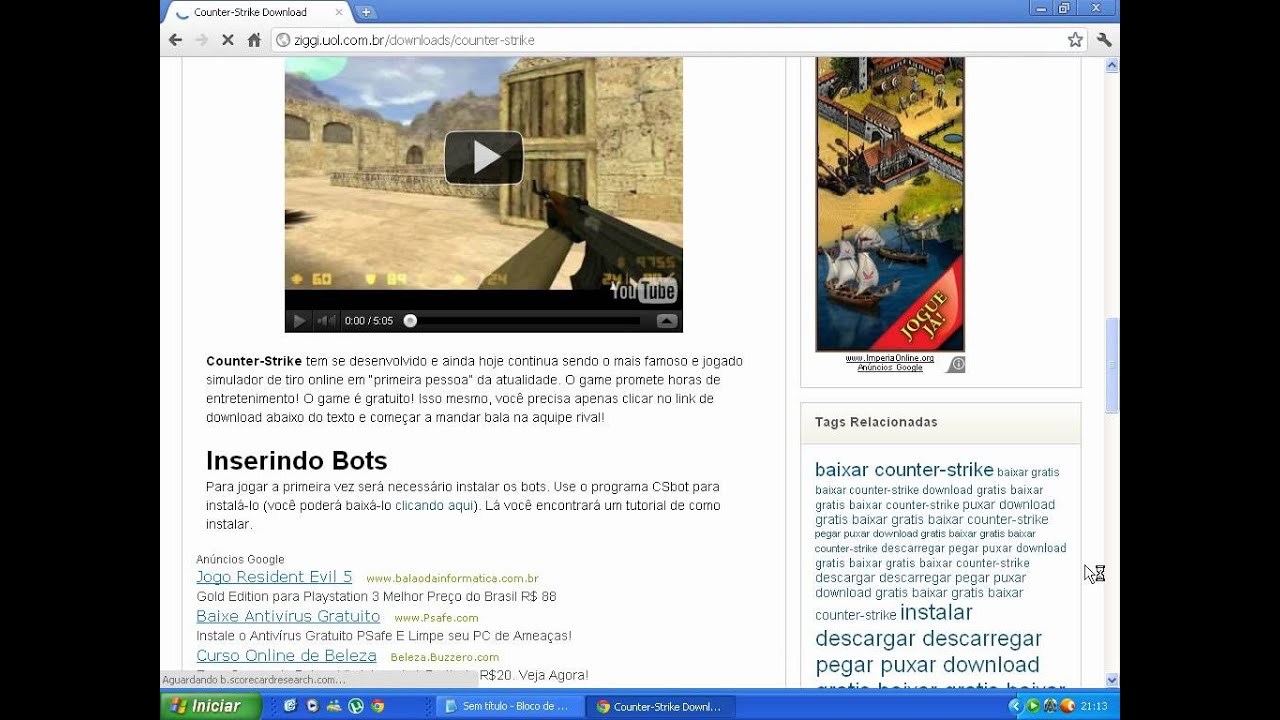Click the 'instalar' tag
Screen dimensions: 1280x720
pos(936,612)
